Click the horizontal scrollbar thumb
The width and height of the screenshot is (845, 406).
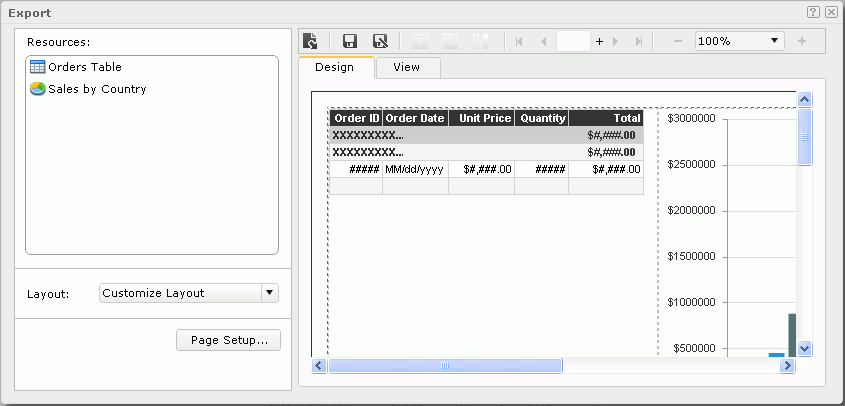click(445, 366)
